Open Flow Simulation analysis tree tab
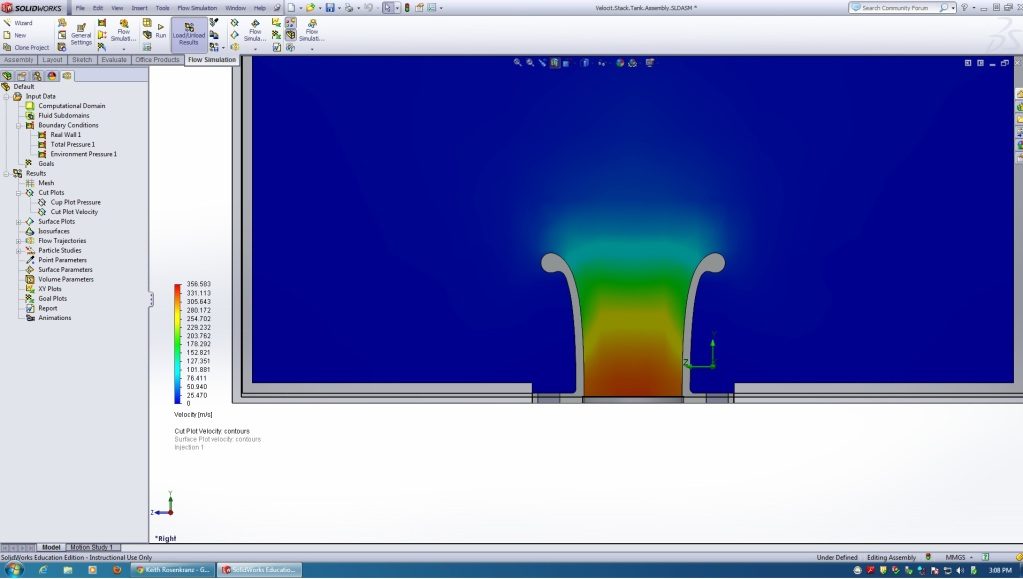The image size is (1023, 579). 67,76
